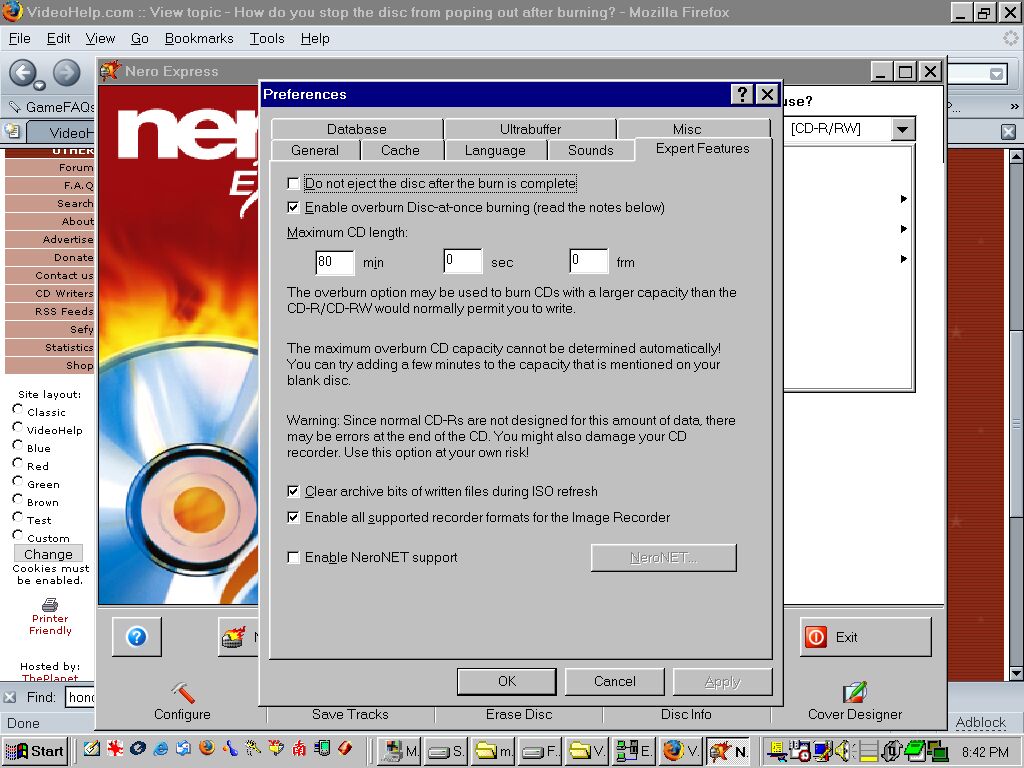Click the red splat quick launch icon
1024x768 pixels.
[115, 748]
